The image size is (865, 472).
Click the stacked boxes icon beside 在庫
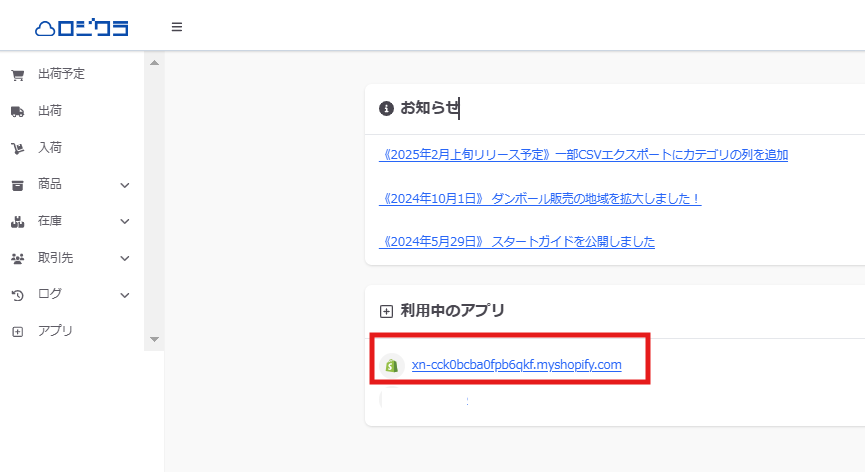(18, 222)
